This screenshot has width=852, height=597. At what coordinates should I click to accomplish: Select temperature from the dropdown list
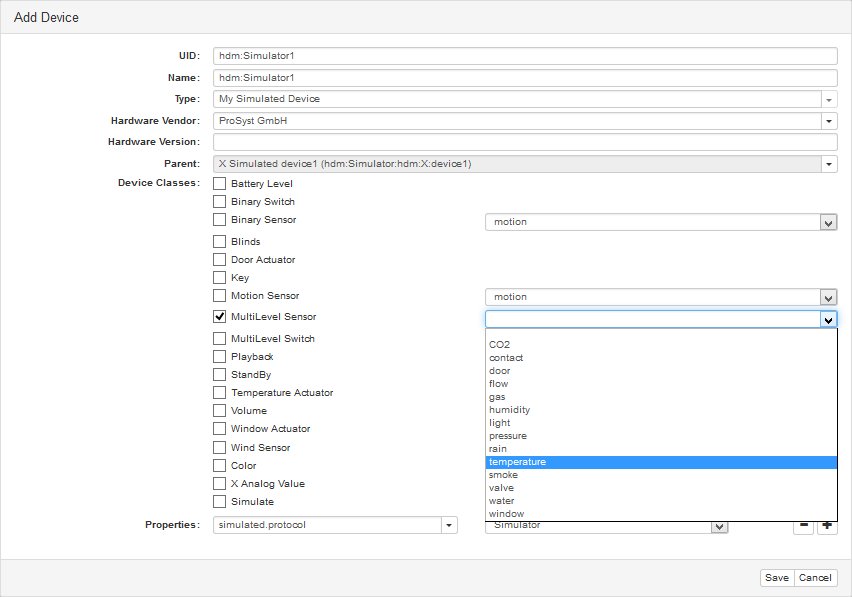(x=660, y=462)
